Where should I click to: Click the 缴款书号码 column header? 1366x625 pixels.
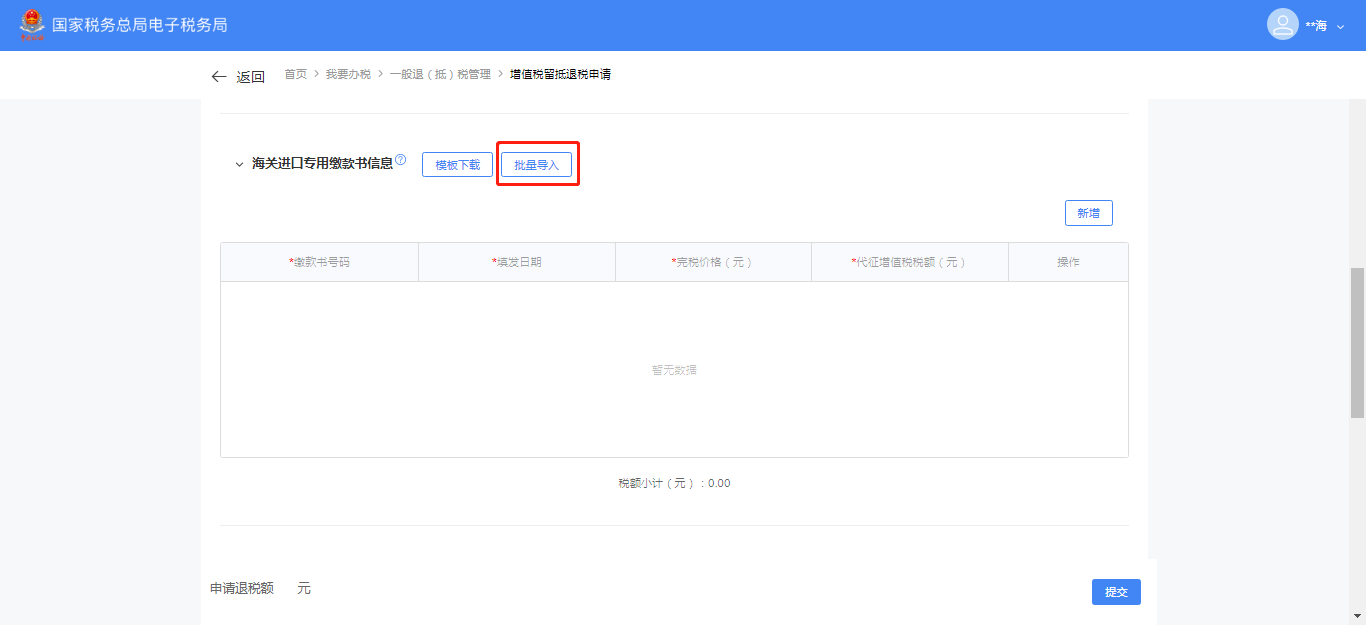pyautogui.click(x=320, y=262)
